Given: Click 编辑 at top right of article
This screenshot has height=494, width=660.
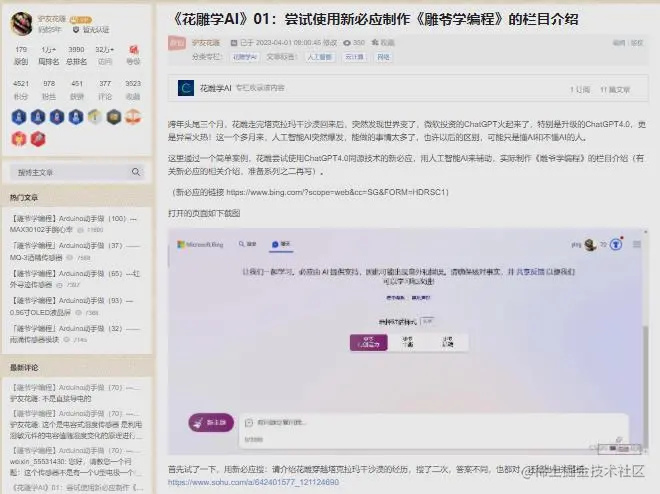Looking at the screenshot, I should click(618, 42).
